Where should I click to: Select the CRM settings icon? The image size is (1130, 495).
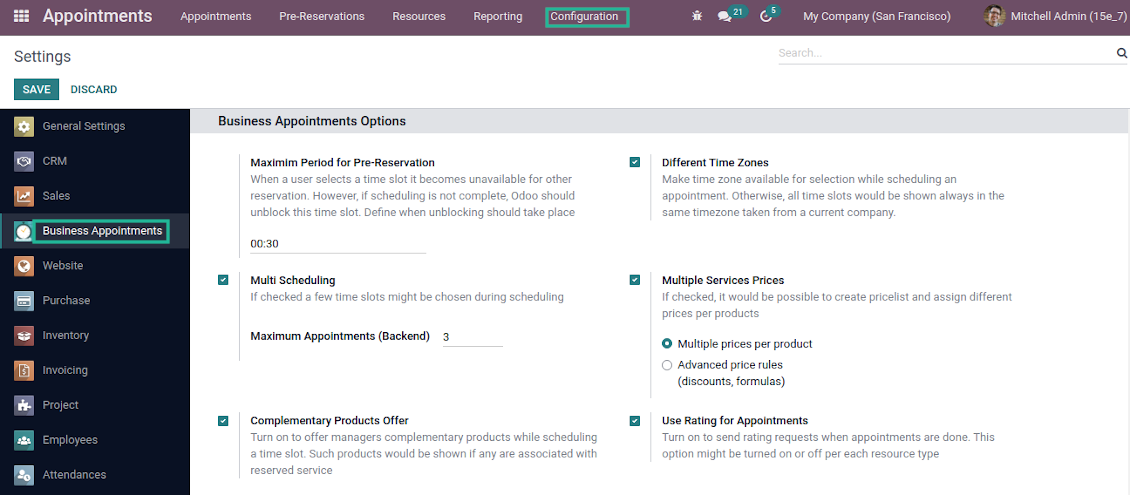coord(24,161)
